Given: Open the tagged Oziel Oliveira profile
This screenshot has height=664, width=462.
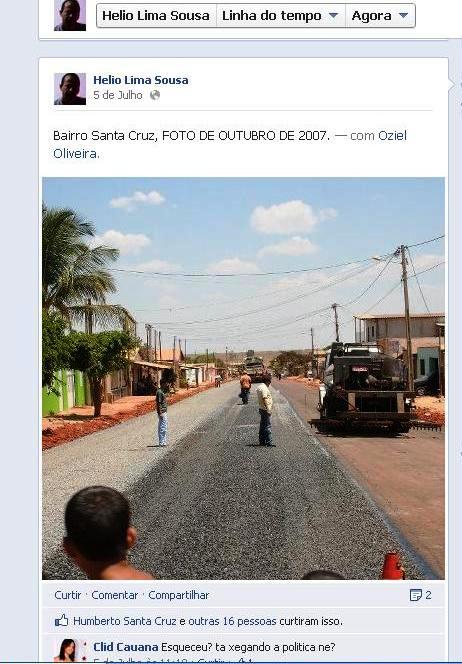Looking at the screenshot, I should pos(230,144).
